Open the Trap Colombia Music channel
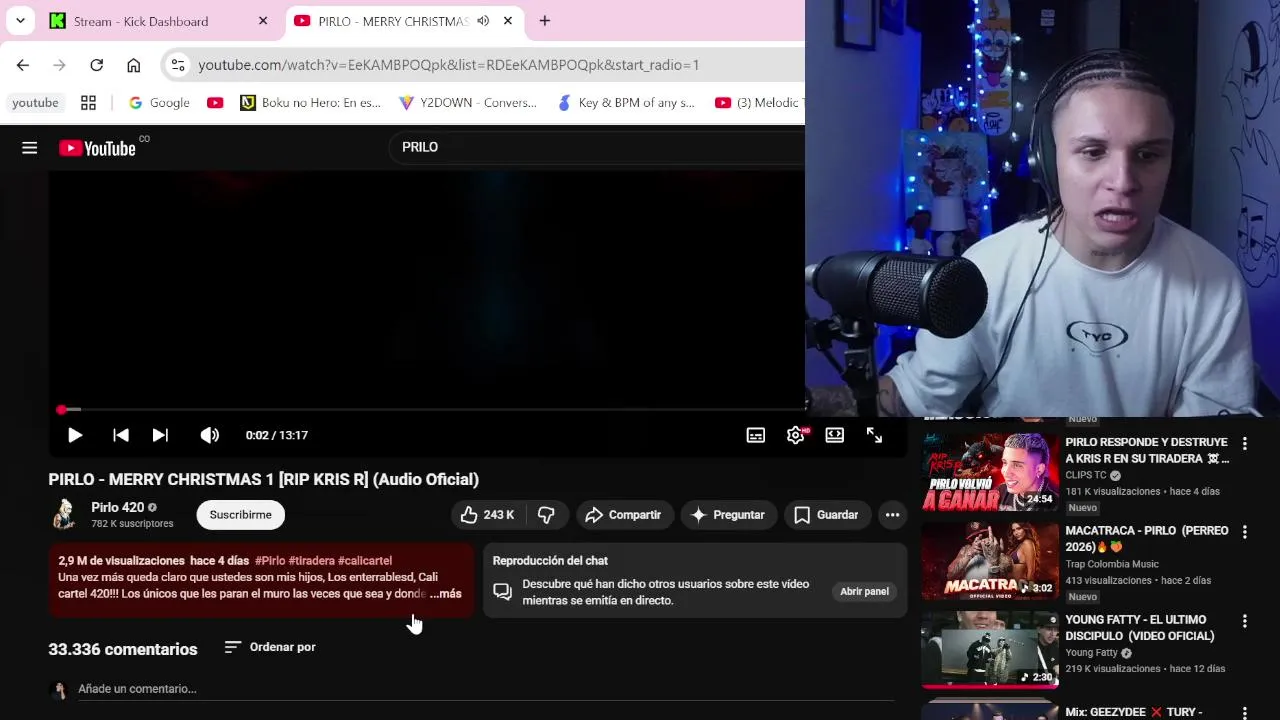The image size is (1280, 720). [1112, 564]
